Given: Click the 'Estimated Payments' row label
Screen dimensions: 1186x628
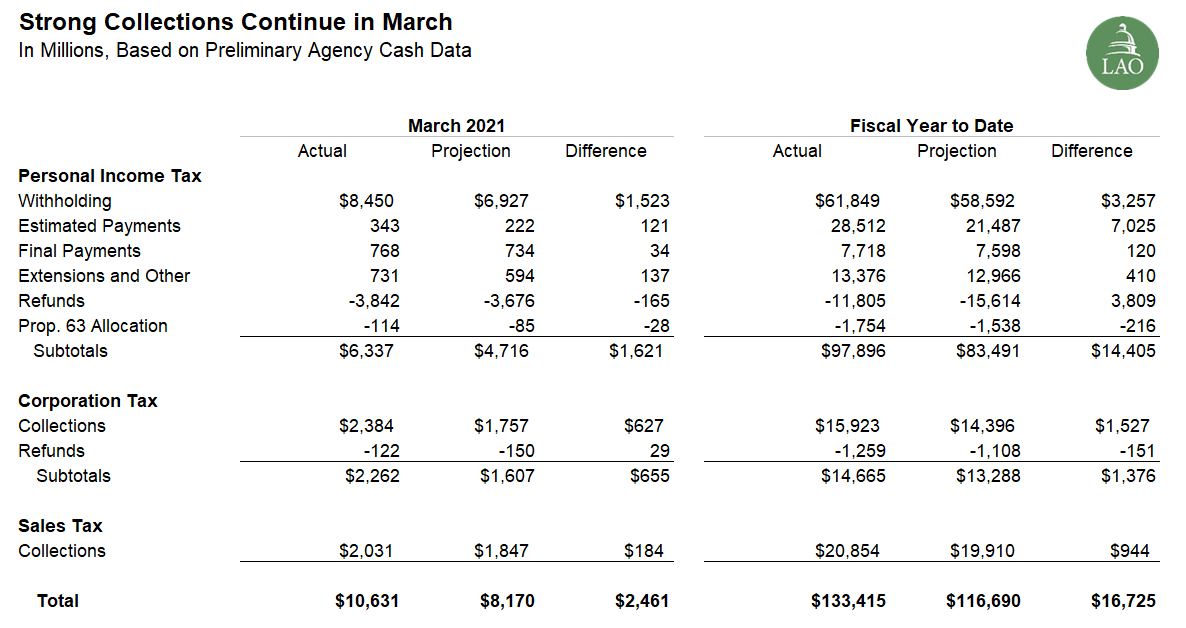Looking at the screenshot, I should 99,226.
